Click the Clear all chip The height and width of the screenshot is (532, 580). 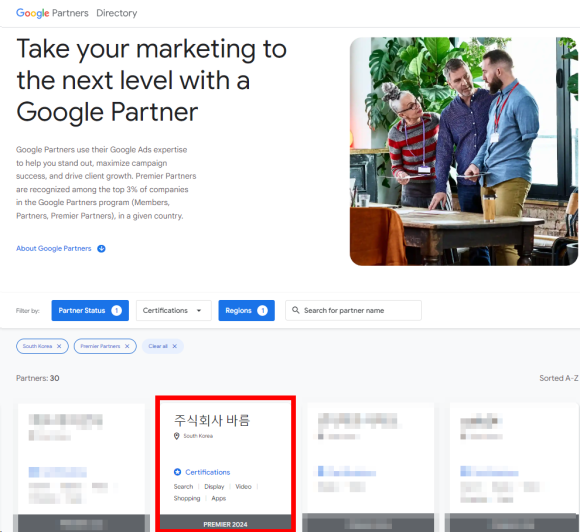pos(163,346)
